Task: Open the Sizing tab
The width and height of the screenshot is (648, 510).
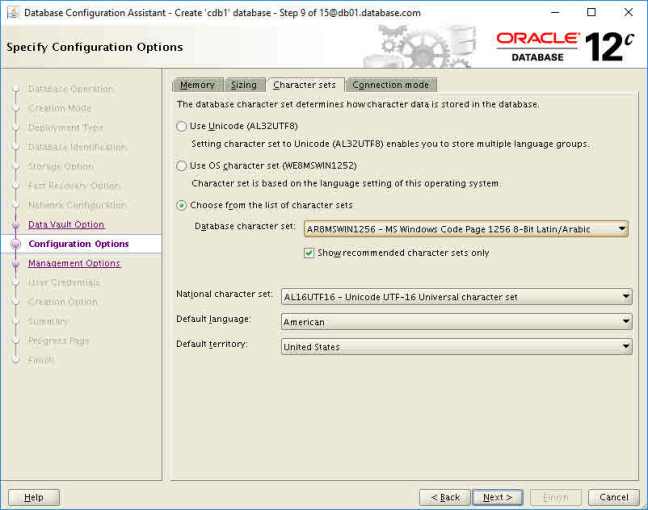Action: 243,85
